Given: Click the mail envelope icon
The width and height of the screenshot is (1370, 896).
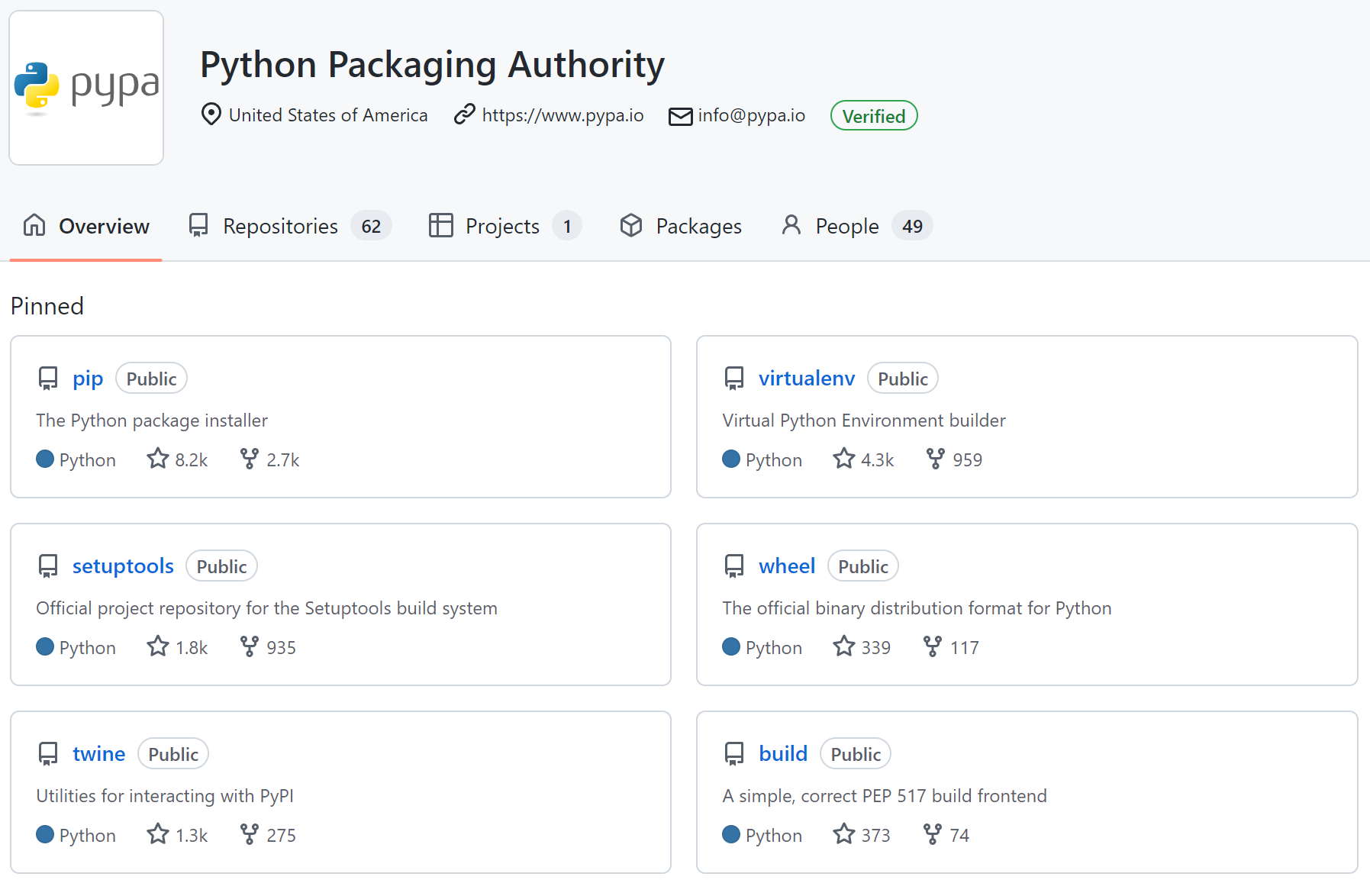Looking at the screenshot, I should pyautogui.click(x=680, y=116).
